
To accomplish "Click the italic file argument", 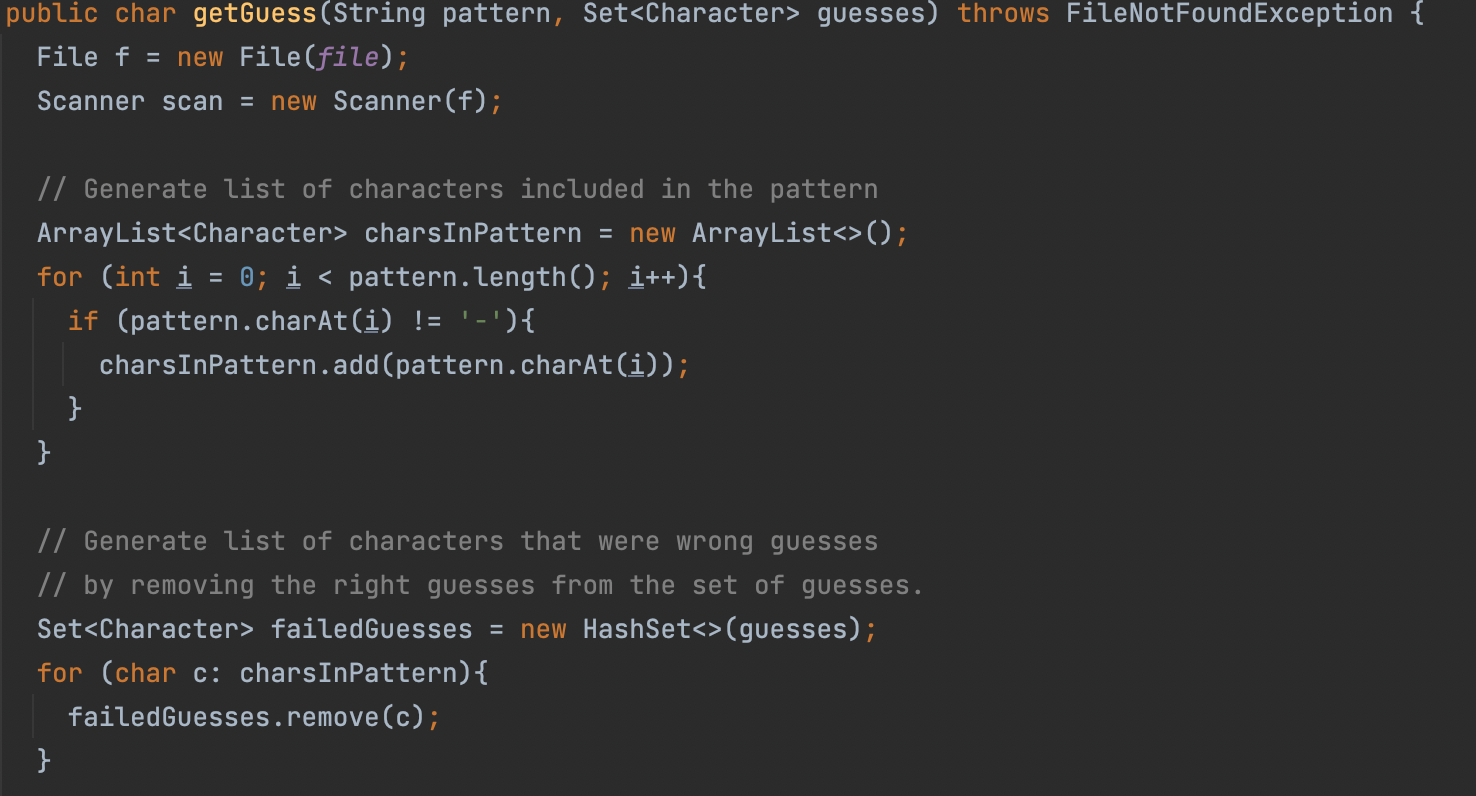I will tap(348, 57).
